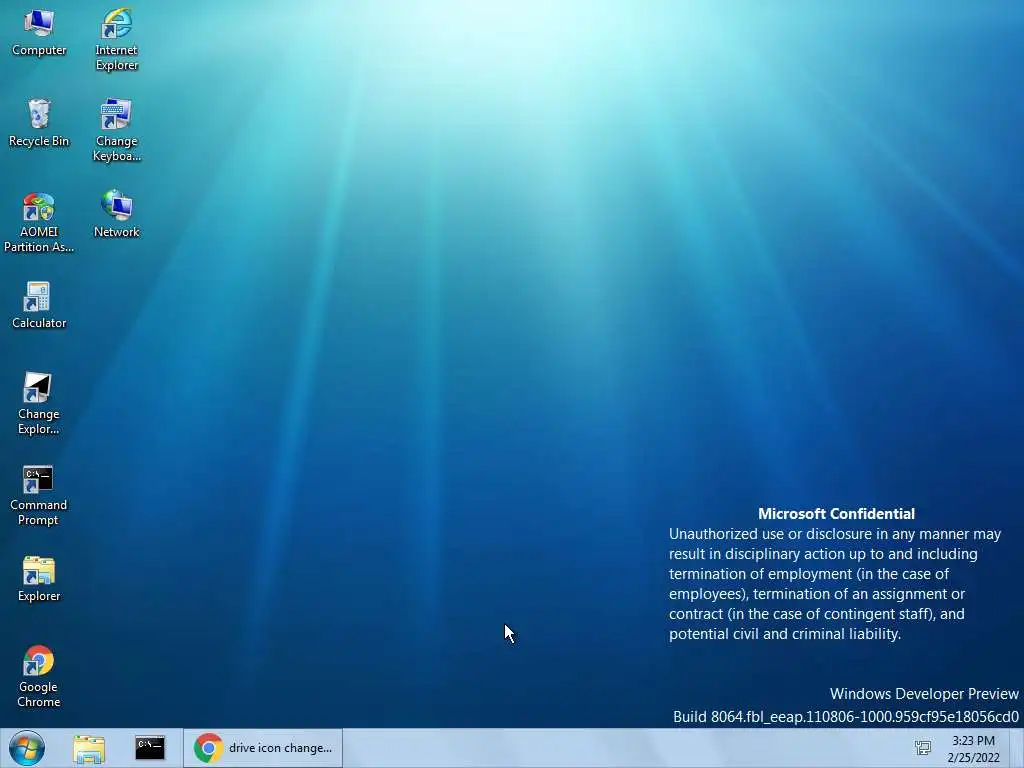Select the AOMEI Partition Assistant icon
Viewport: 1024px width, 768px height.
[x=39, y=221]
